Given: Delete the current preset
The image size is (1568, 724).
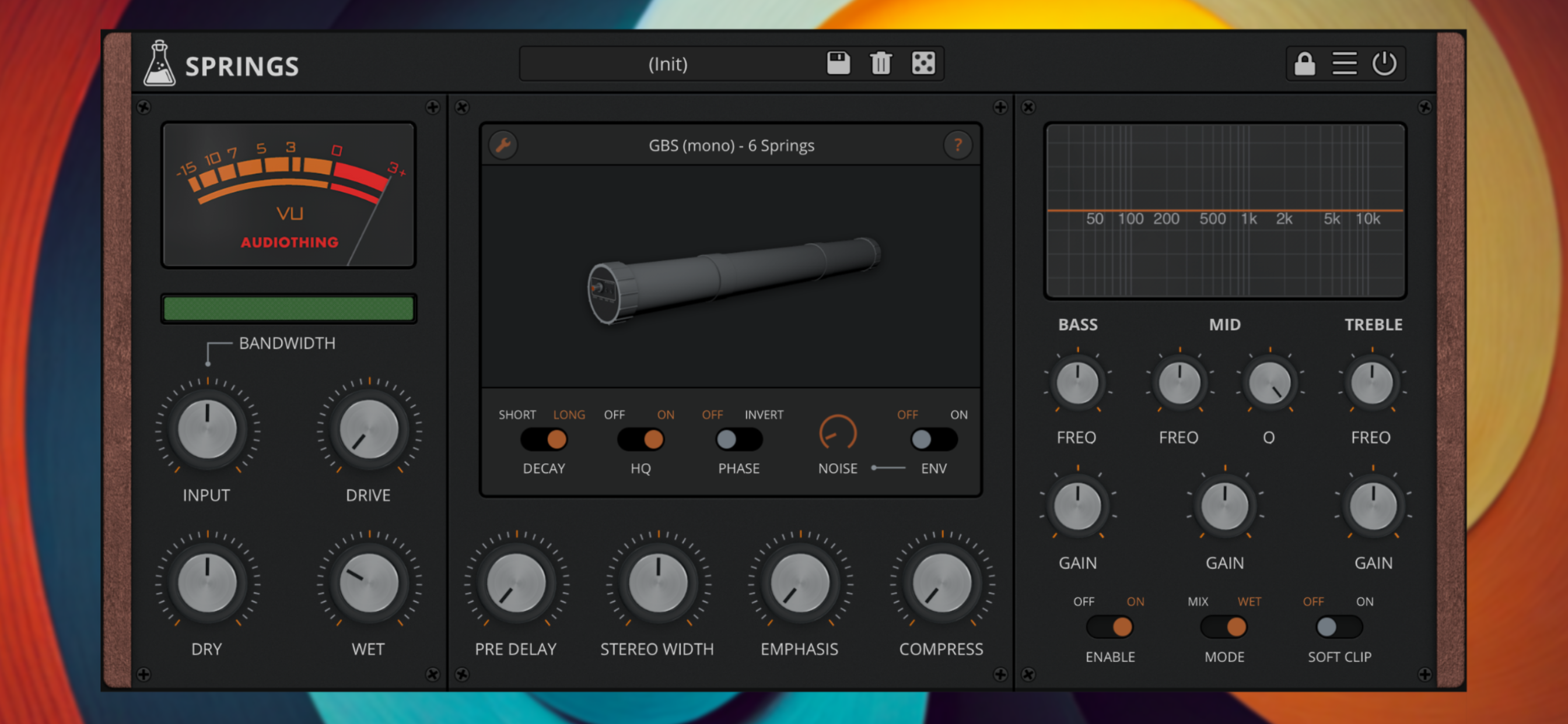Looking at the screenshot, I should click(x=880, y=64).
